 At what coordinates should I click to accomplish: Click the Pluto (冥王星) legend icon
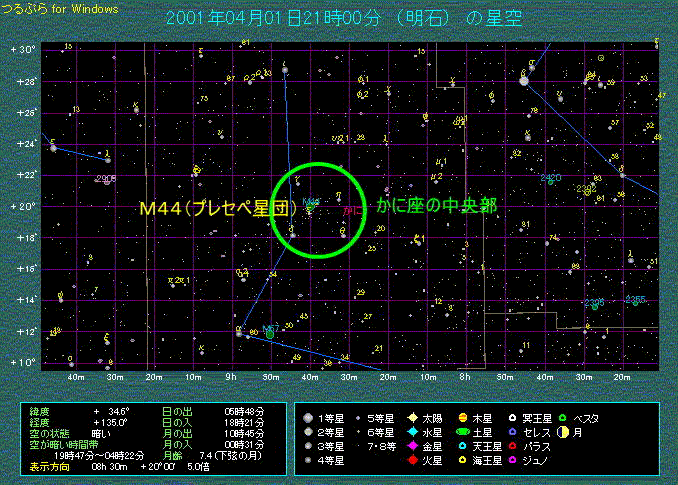click(x=512, y=417)
